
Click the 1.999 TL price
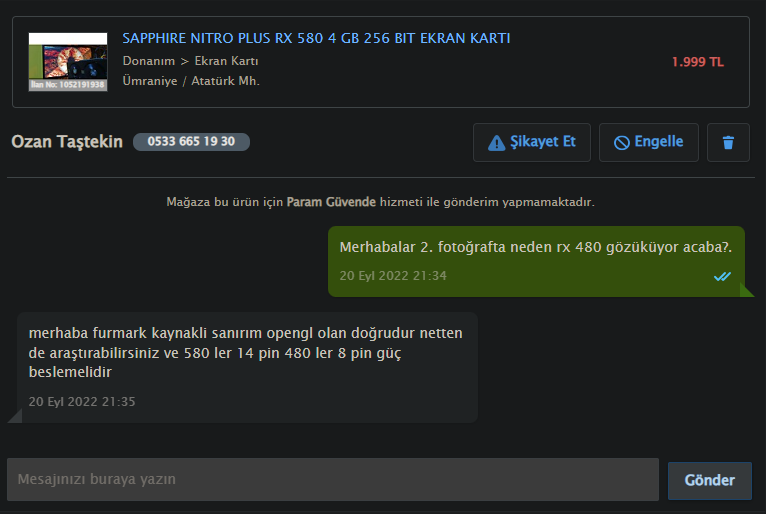pos(698,62)
